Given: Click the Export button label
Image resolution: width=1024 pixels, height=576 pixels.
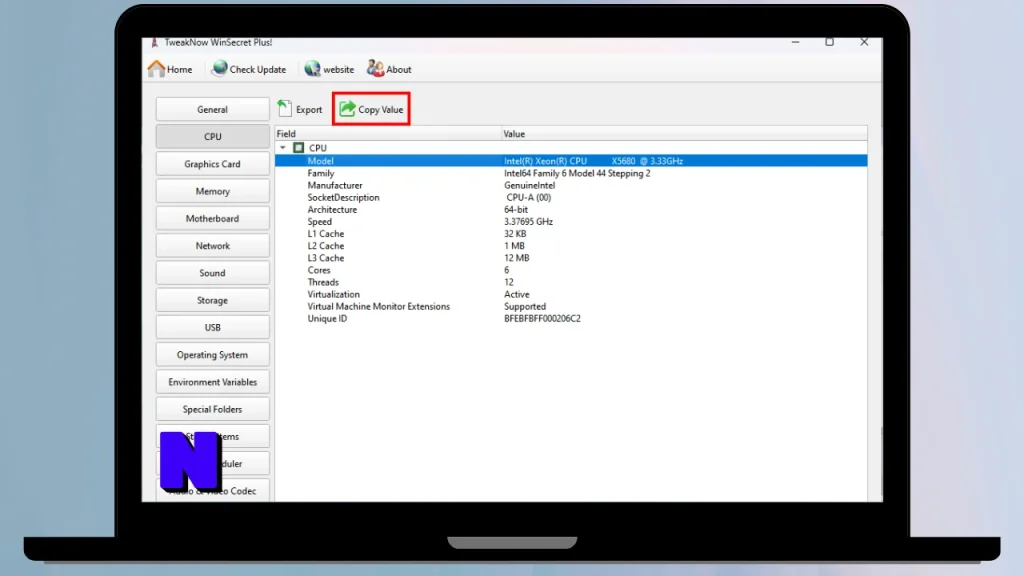Looking at the screenshot, I should click(x=309, y=110).
